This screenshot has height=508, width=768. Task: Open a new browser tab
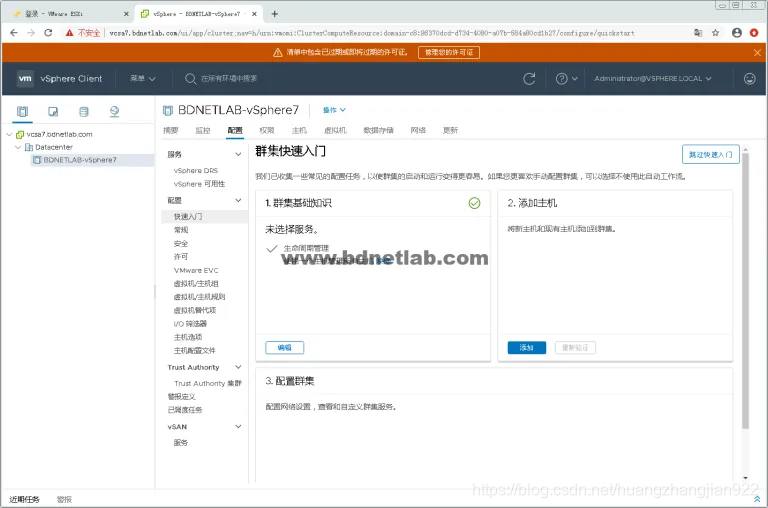(275, 14)
